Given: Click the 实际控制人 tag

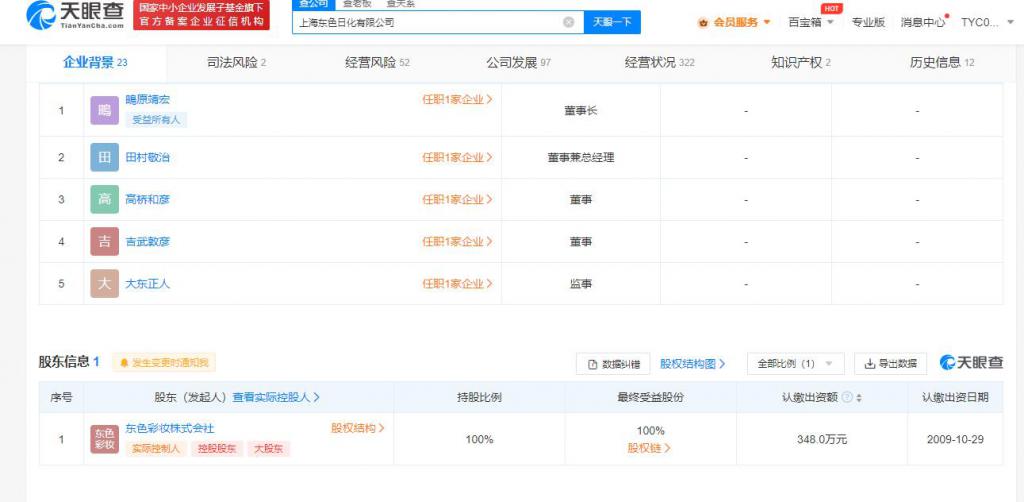Looking at the screenshot, I should click(x=156, y=449).
